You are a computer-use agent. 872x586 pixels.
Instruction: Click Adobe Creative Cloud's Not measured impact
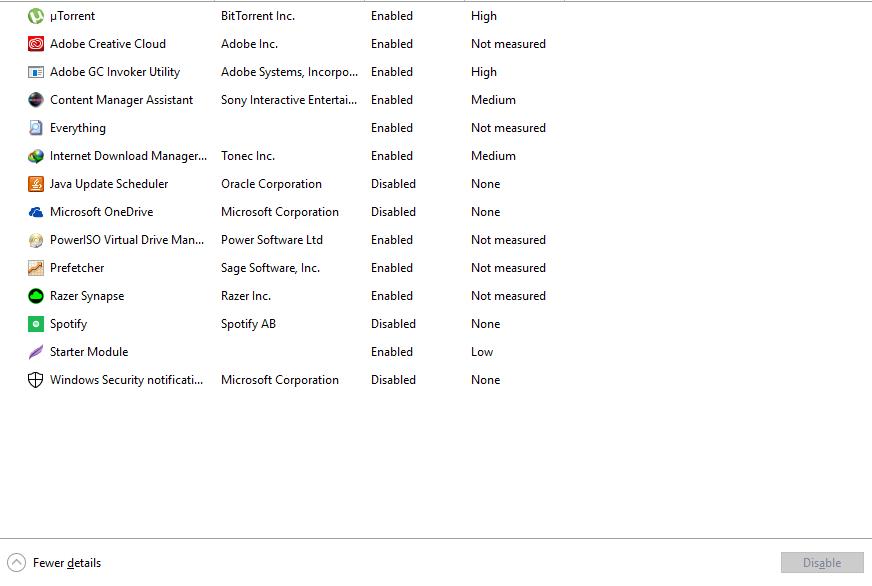tap(508, 44)
